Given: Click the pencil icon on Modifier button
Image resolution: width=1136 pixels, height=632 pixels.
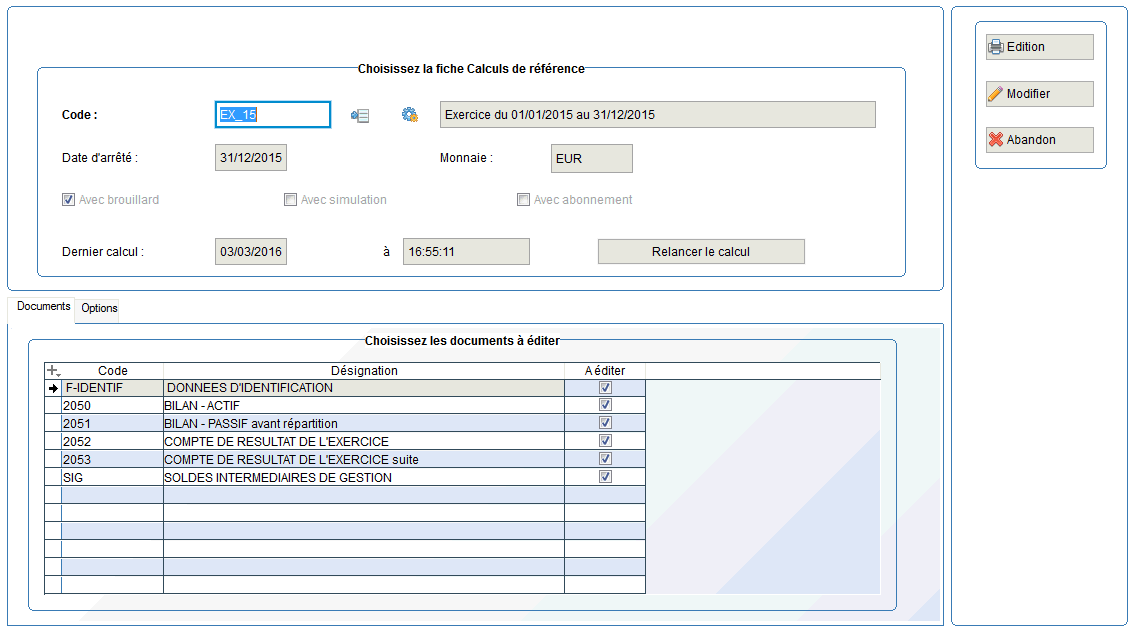Looking at the screenshot, I should point(995,94).
